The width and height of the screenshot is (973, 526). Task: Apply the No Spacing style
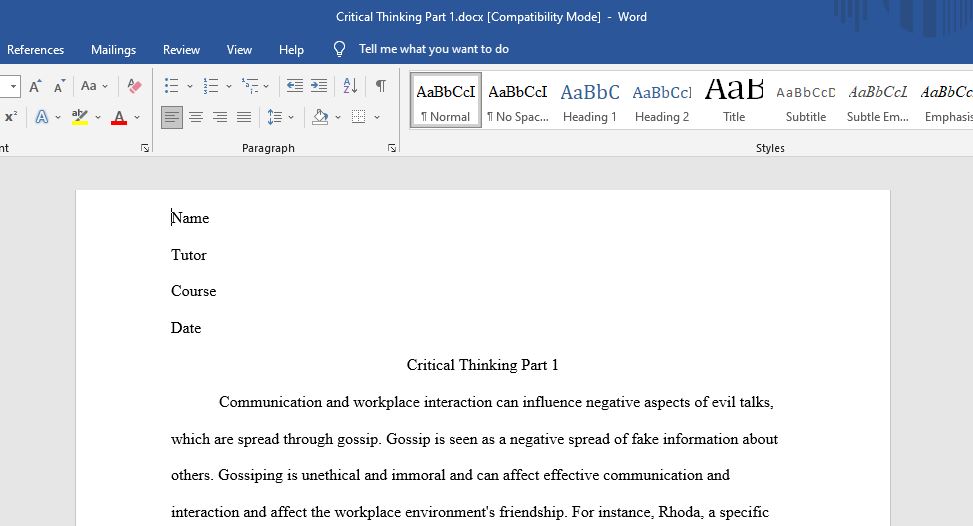tap(518, 100)
